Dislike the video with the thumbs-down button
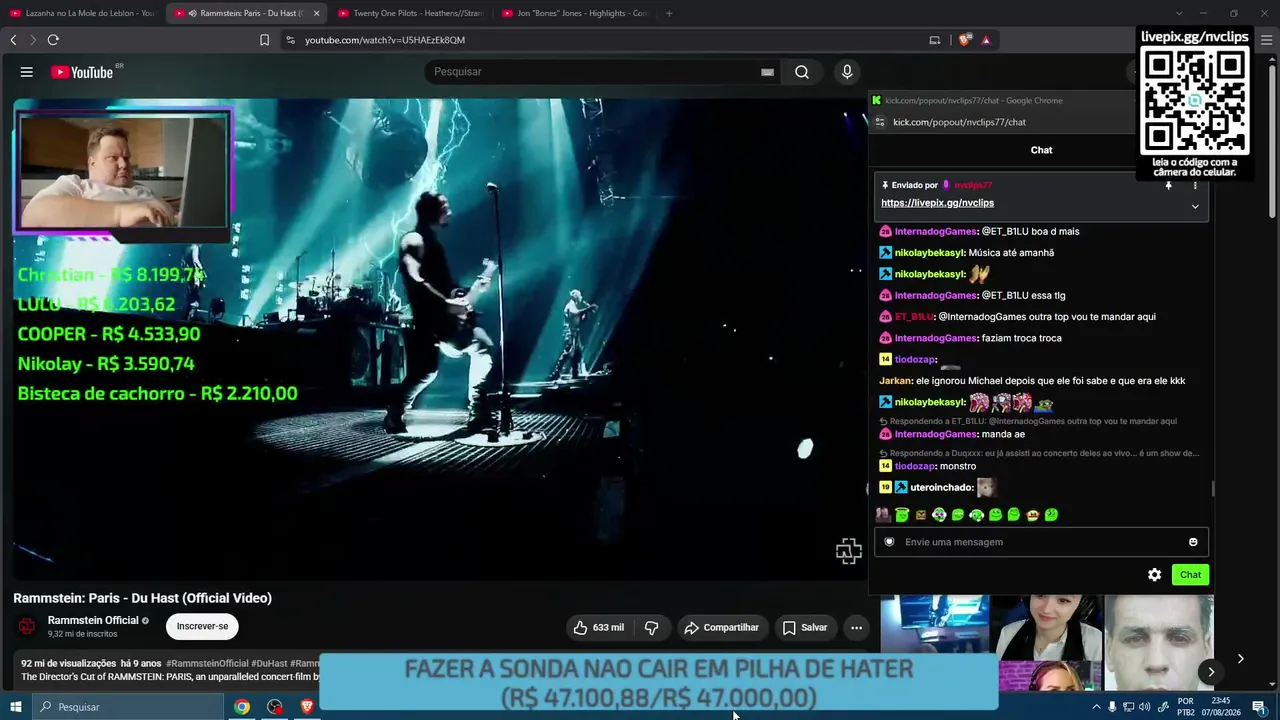This screenshot has height=720, width=1280. 652,628
